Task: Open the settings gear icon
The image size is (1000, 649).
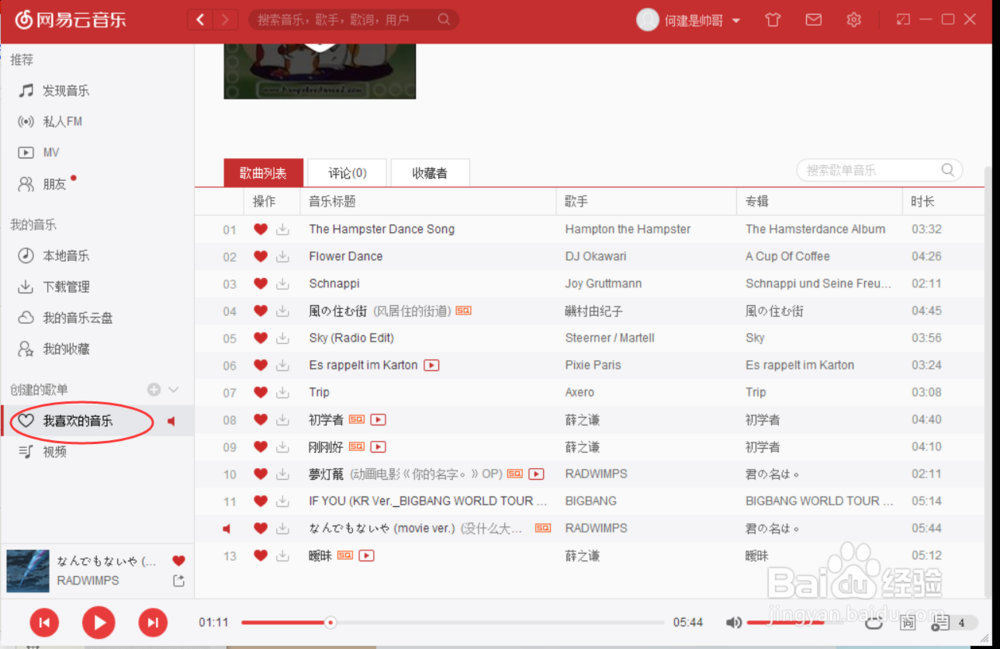Action: coord(853,20)
